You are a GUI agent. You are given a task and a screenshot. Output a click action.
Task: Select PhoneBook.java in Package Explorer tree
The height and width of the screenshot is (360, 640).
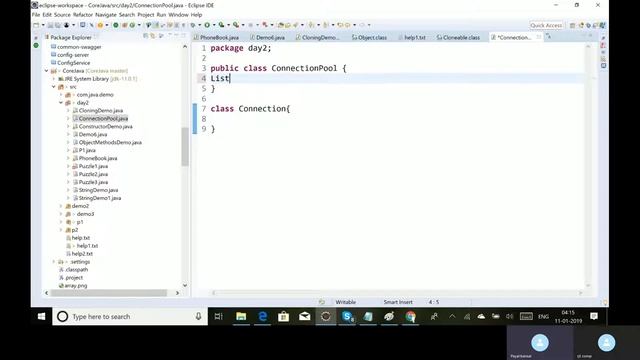[x=98, y=158]
